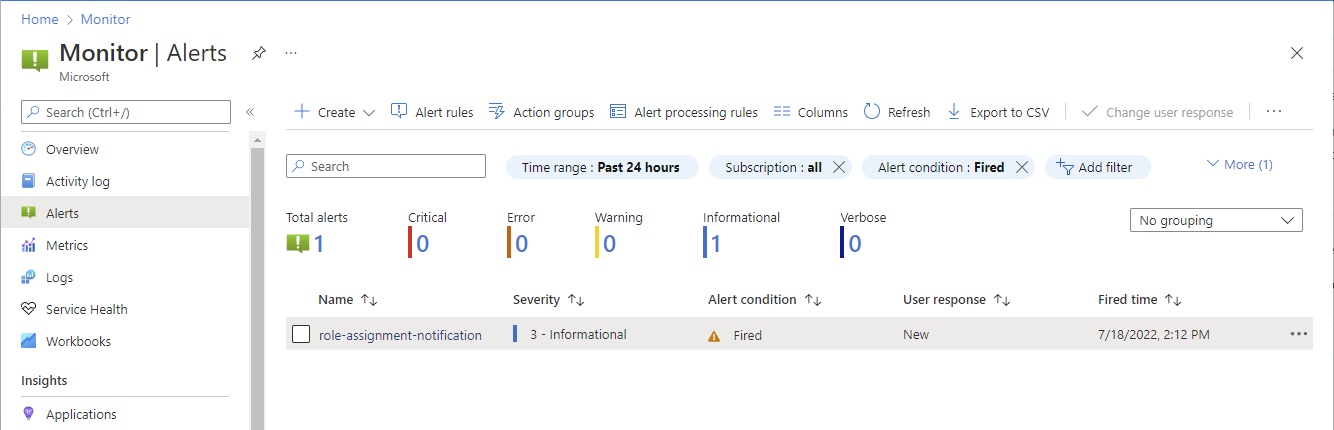Click the Add filter button
This screenshot has height=430, width=1334.
[x=1098, y=167]
